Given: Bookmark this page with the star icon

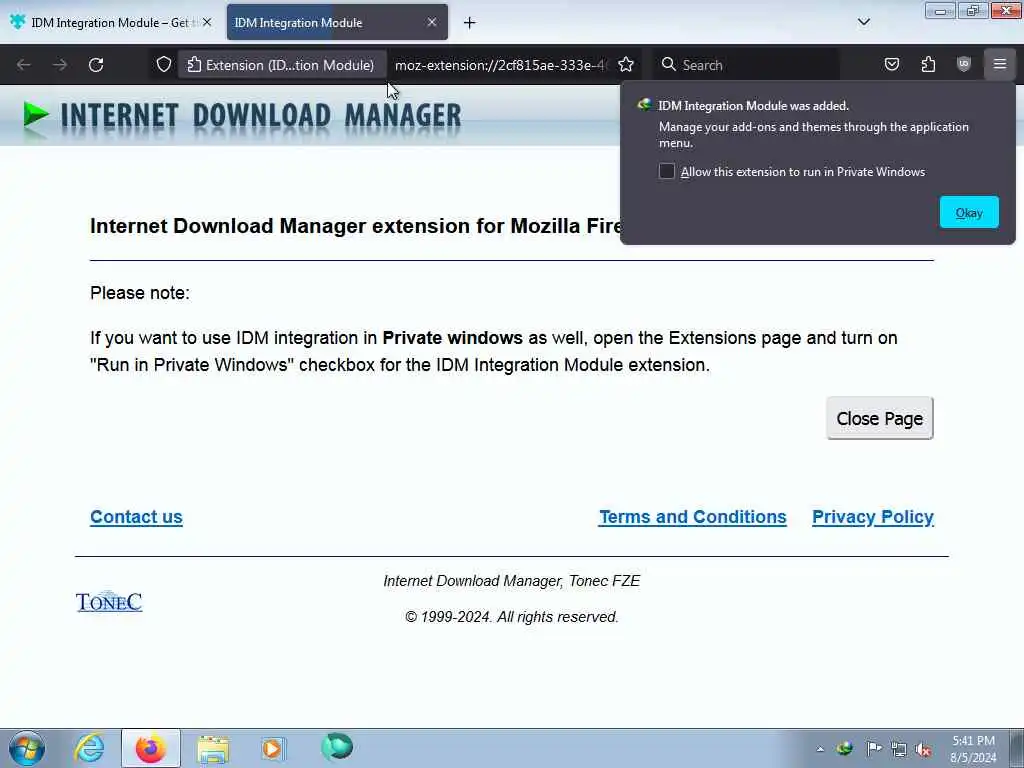Looking at the screenshot, I should click(626, 65).
